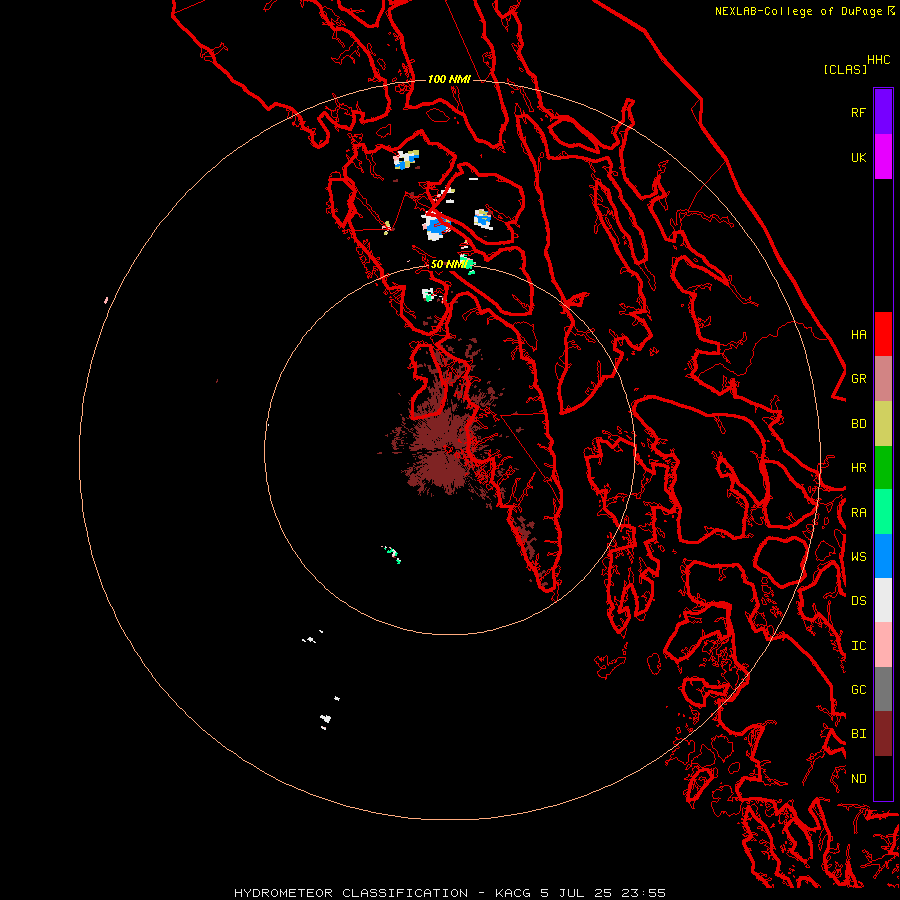Click the HHC product label
The height and width of the screenshot is (900, 900).
click(x=878, y=60)
